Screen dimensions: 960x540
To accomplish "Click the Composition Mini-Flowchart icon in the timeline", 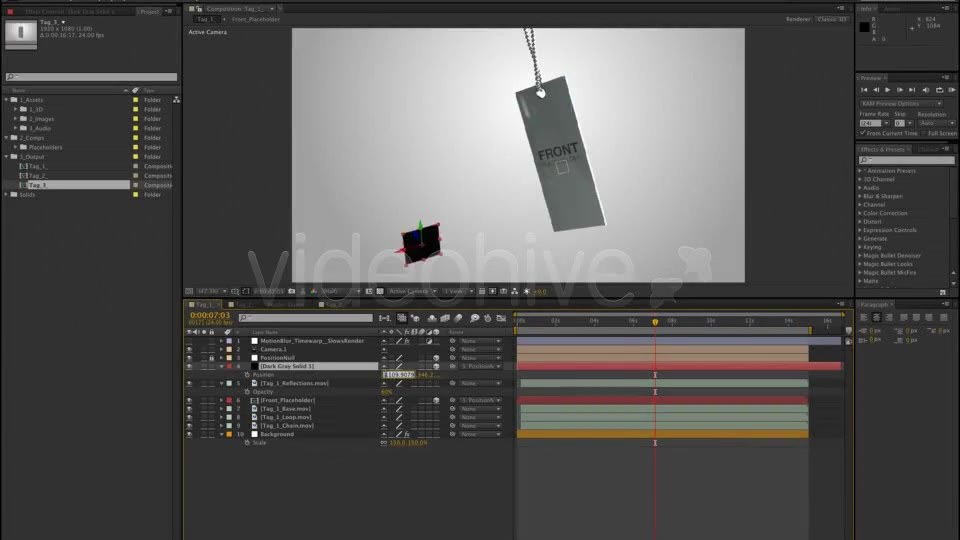I will [384, 318].
